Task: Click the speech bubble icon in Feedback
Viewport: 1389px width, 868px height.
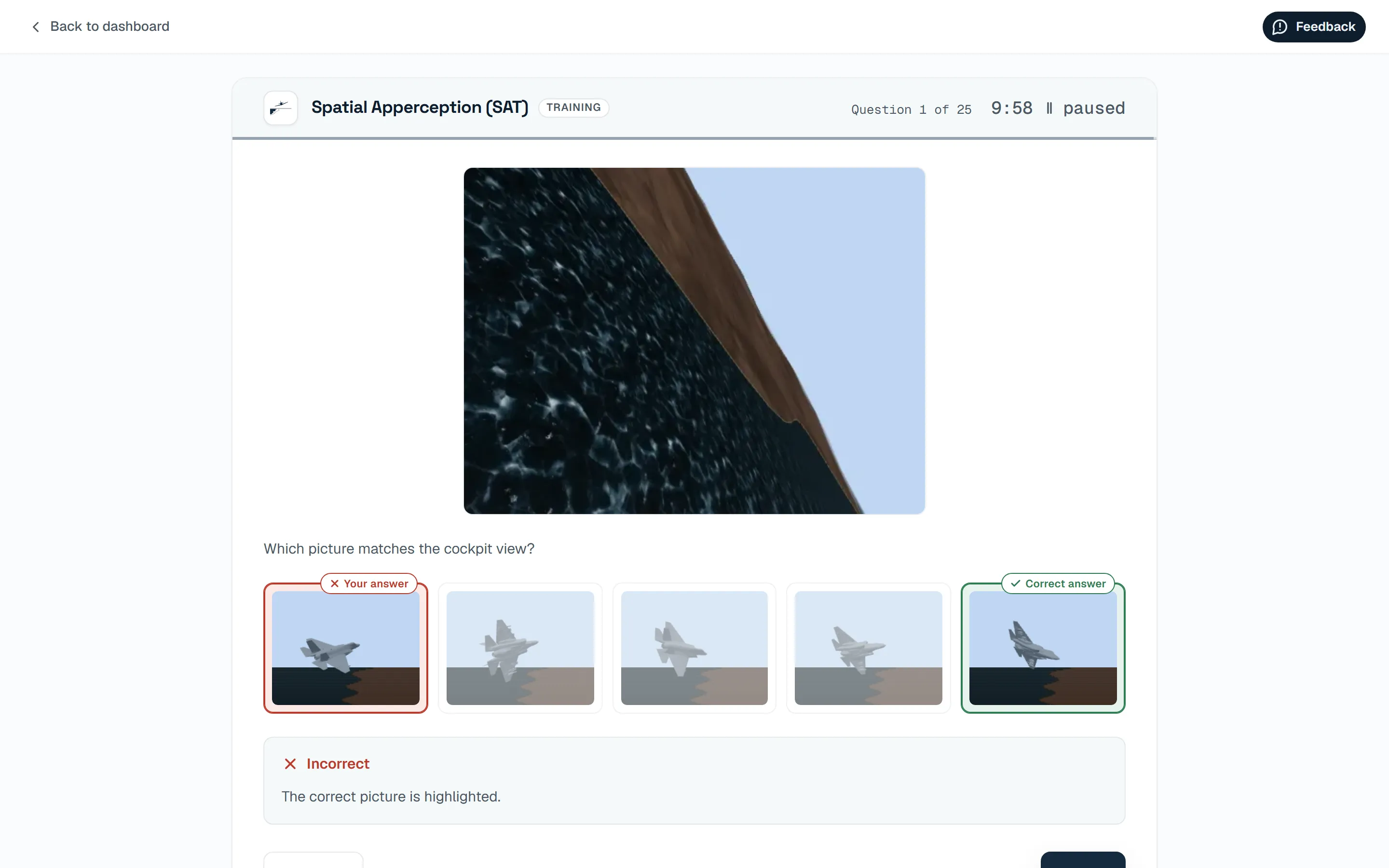Action: coord(1280,27)
